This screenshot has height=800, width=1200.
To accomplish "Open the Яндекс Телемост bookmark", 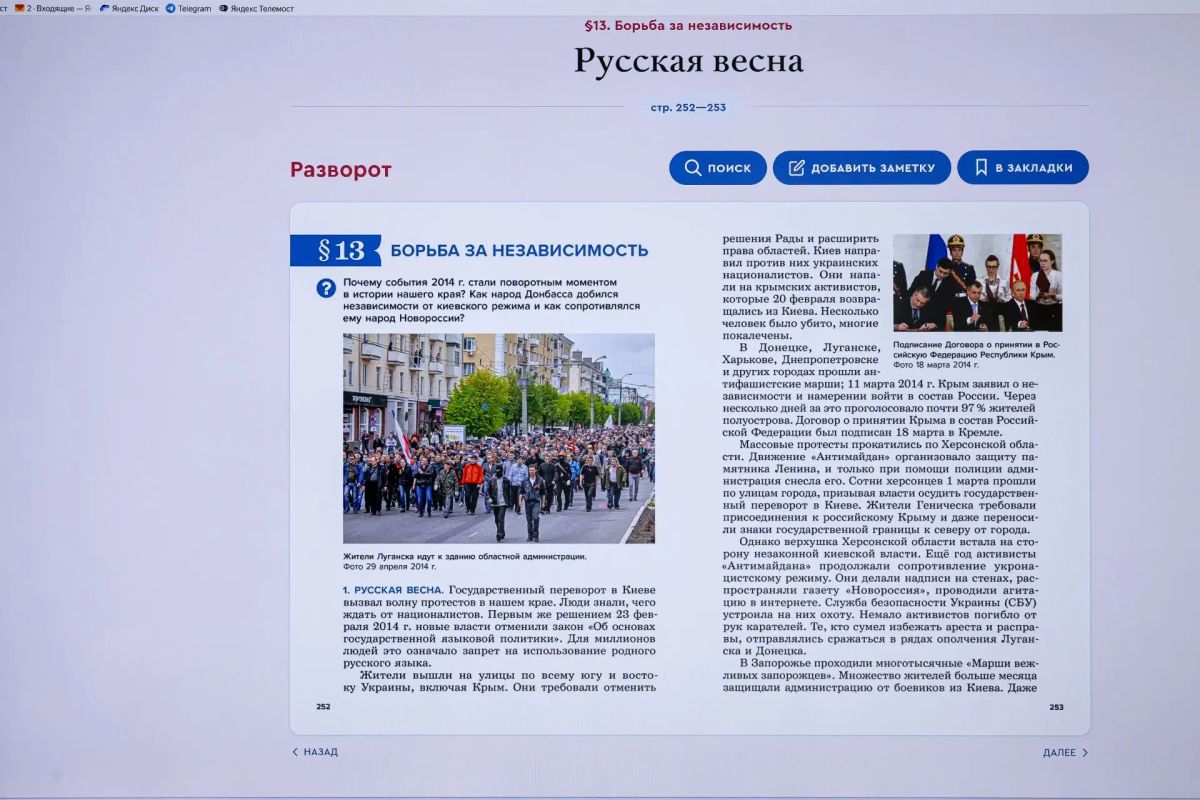I will pos(257,8).
